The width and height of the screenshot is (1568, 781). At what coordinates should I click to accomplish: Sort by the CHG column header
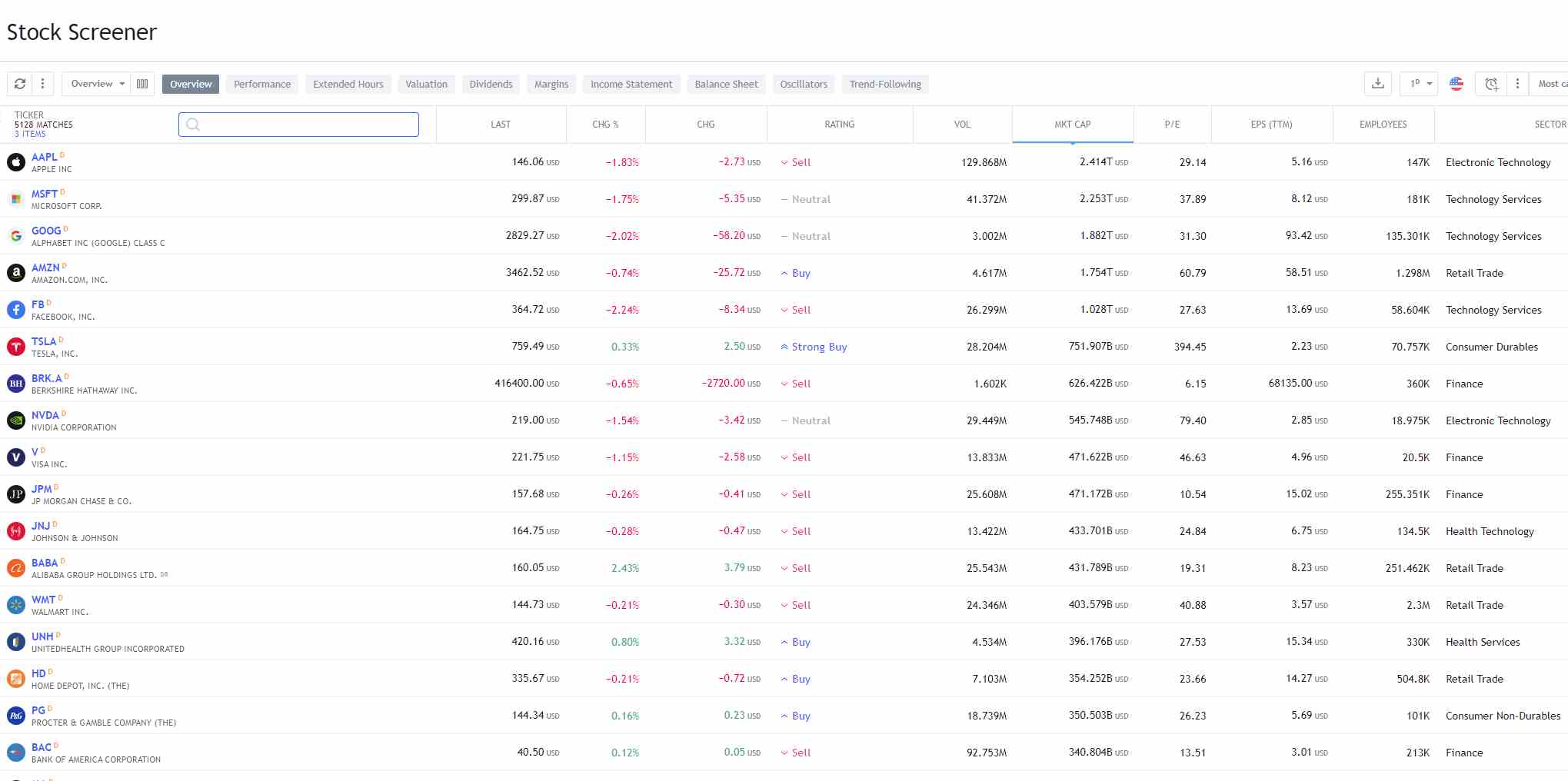point(706,125)
